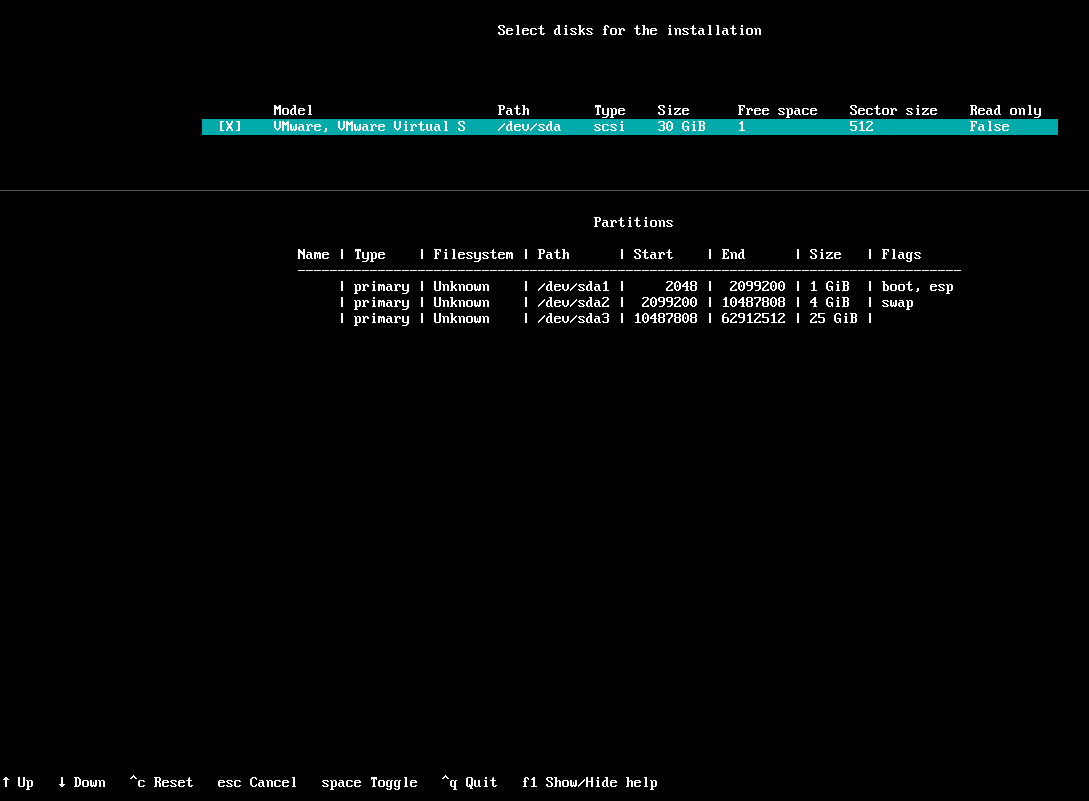The image size is (1089, 801).
Task: Select the /dev/sda3 partition row
Action: pos(573,319)
